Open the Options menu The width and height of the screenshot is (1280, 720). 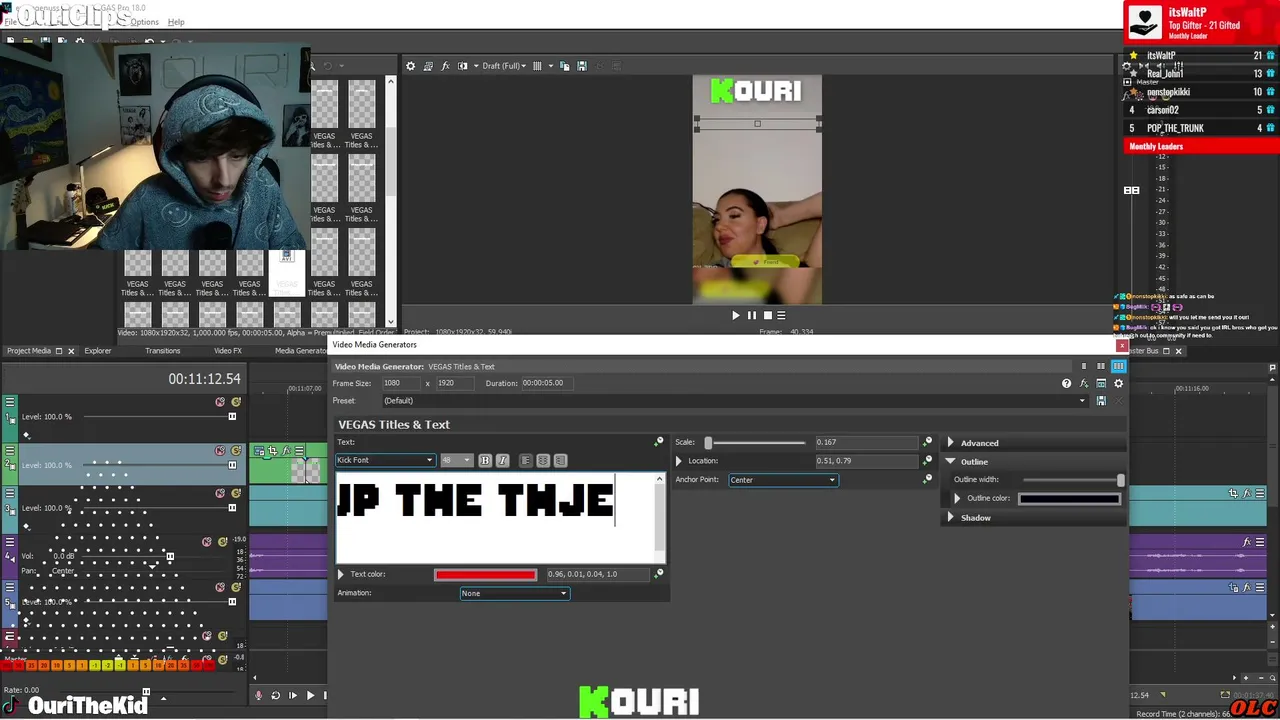coord(144,22)
